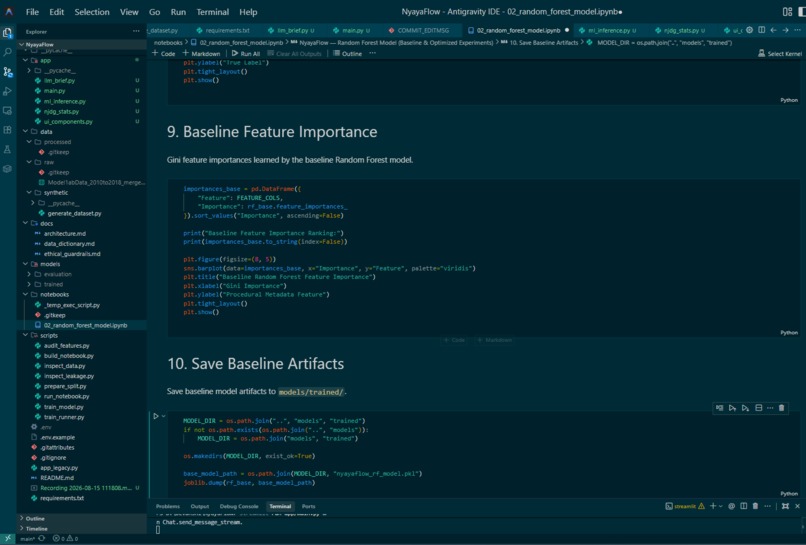
Task: Click Execute Cell and Below icon
Action: [x=745, y=408]
